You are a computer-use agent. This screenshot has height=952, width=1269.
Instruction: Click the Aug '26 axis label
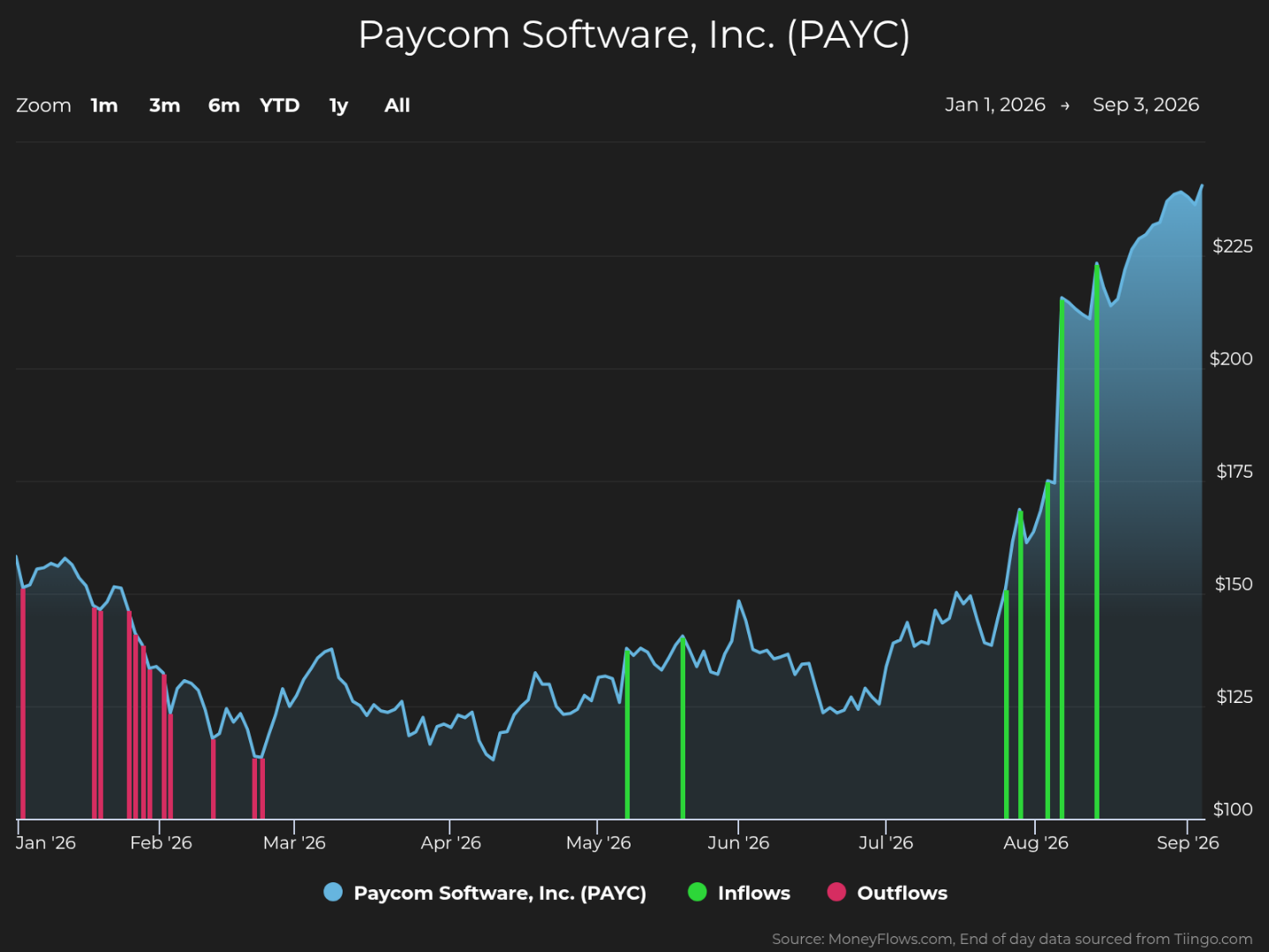[1036, 842]
